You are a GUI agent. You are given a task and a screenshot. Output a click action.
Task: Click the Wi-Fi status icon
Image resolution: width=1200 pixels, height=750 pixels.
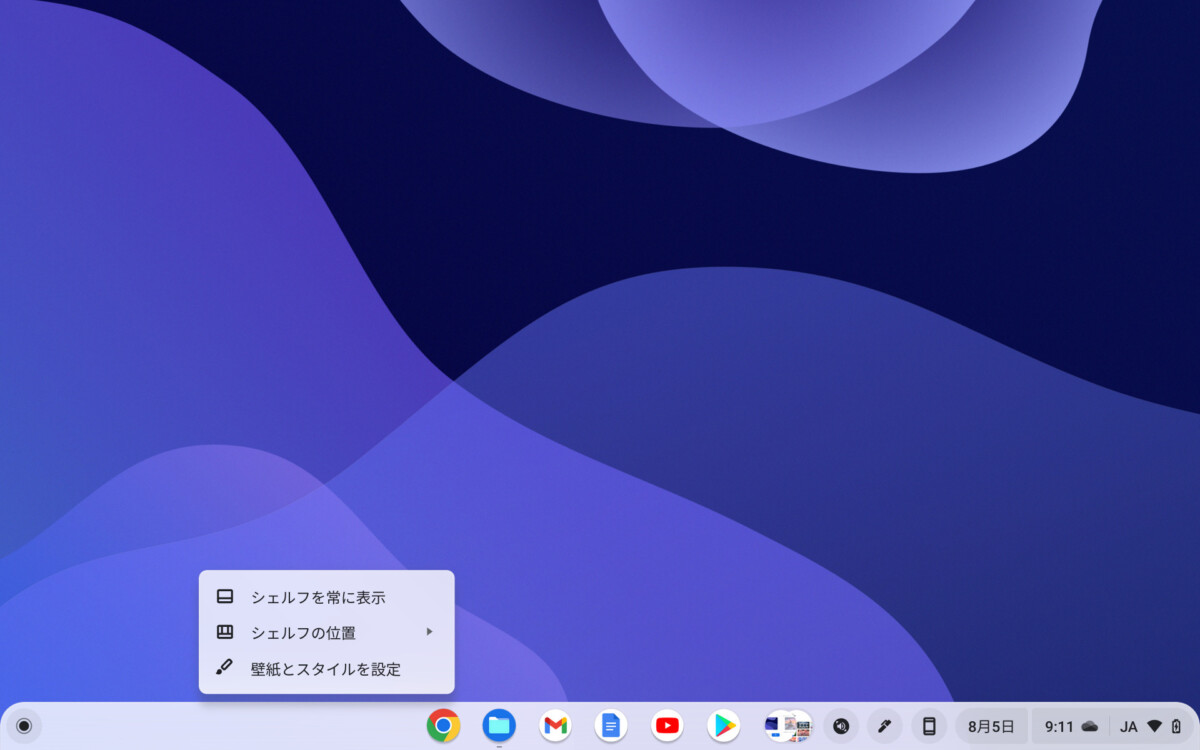click(1154, 726)
